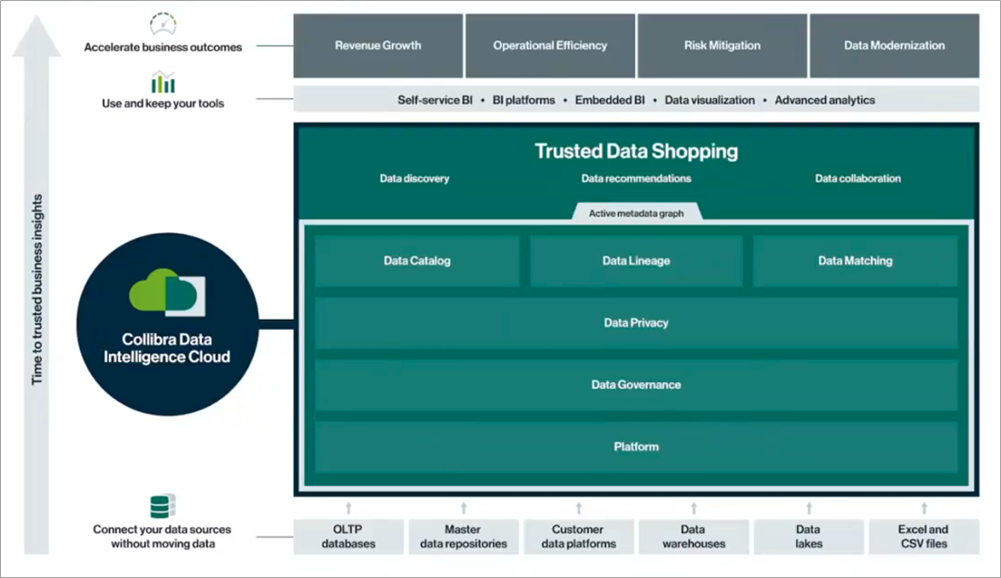Click the up arrow above OLTP databases

349,508
